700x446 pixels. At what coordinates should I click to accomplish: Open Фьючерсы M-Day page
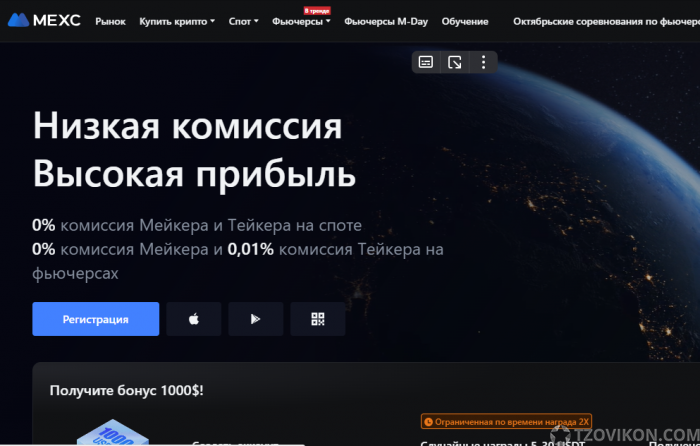(x=386, y=21)
